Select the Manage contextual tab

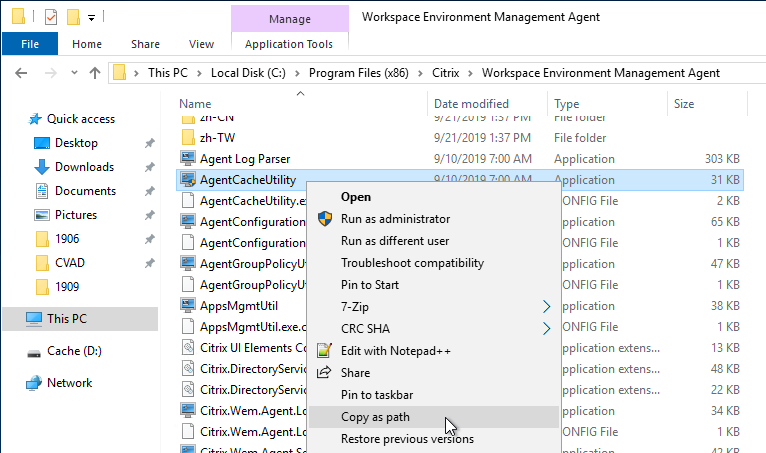(290, 19)
